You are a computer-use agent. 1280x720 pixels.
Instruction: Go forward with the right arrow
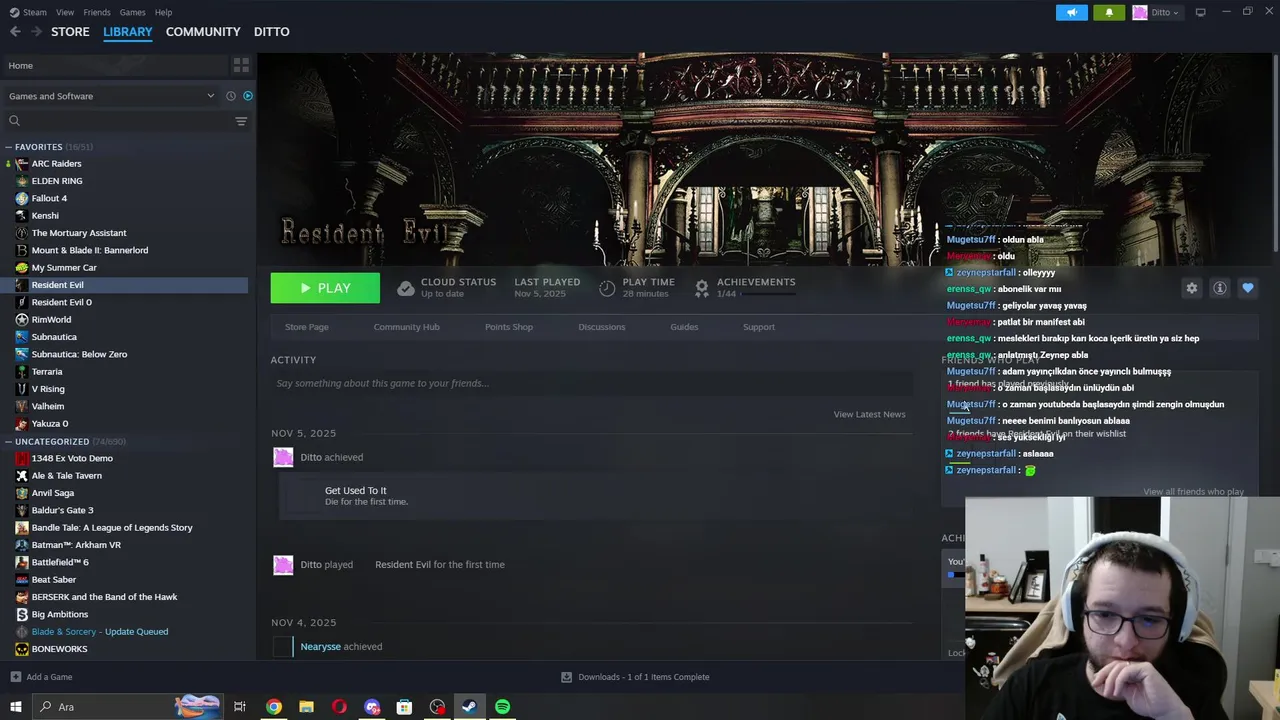tap(36, 32)
